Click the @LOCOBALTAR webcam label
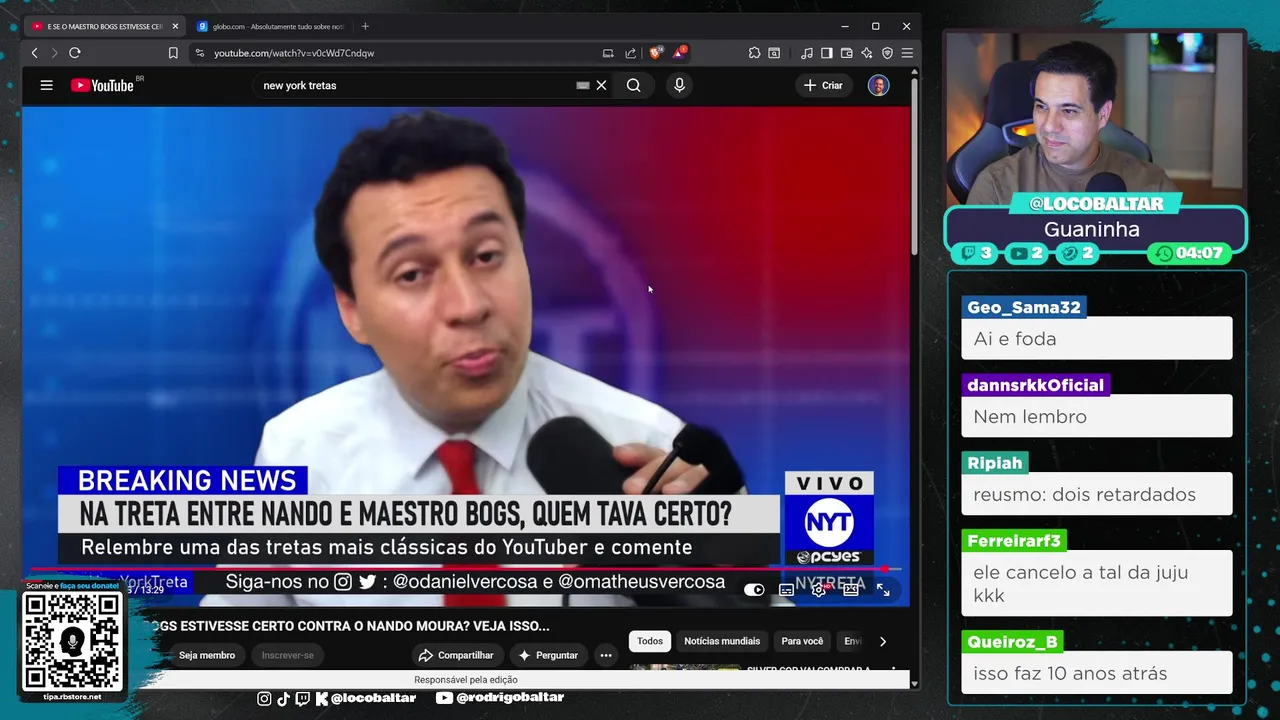Image resolution: width=1280 pixels, height=720 pixels. click(1096, 204)
